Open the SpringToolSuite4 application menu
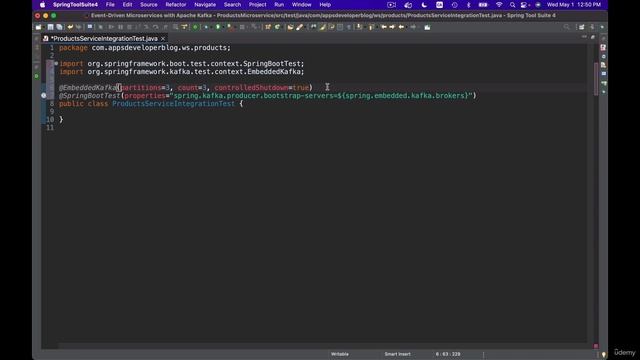This screenshot has height=360, width=640. tap(76, 5)
